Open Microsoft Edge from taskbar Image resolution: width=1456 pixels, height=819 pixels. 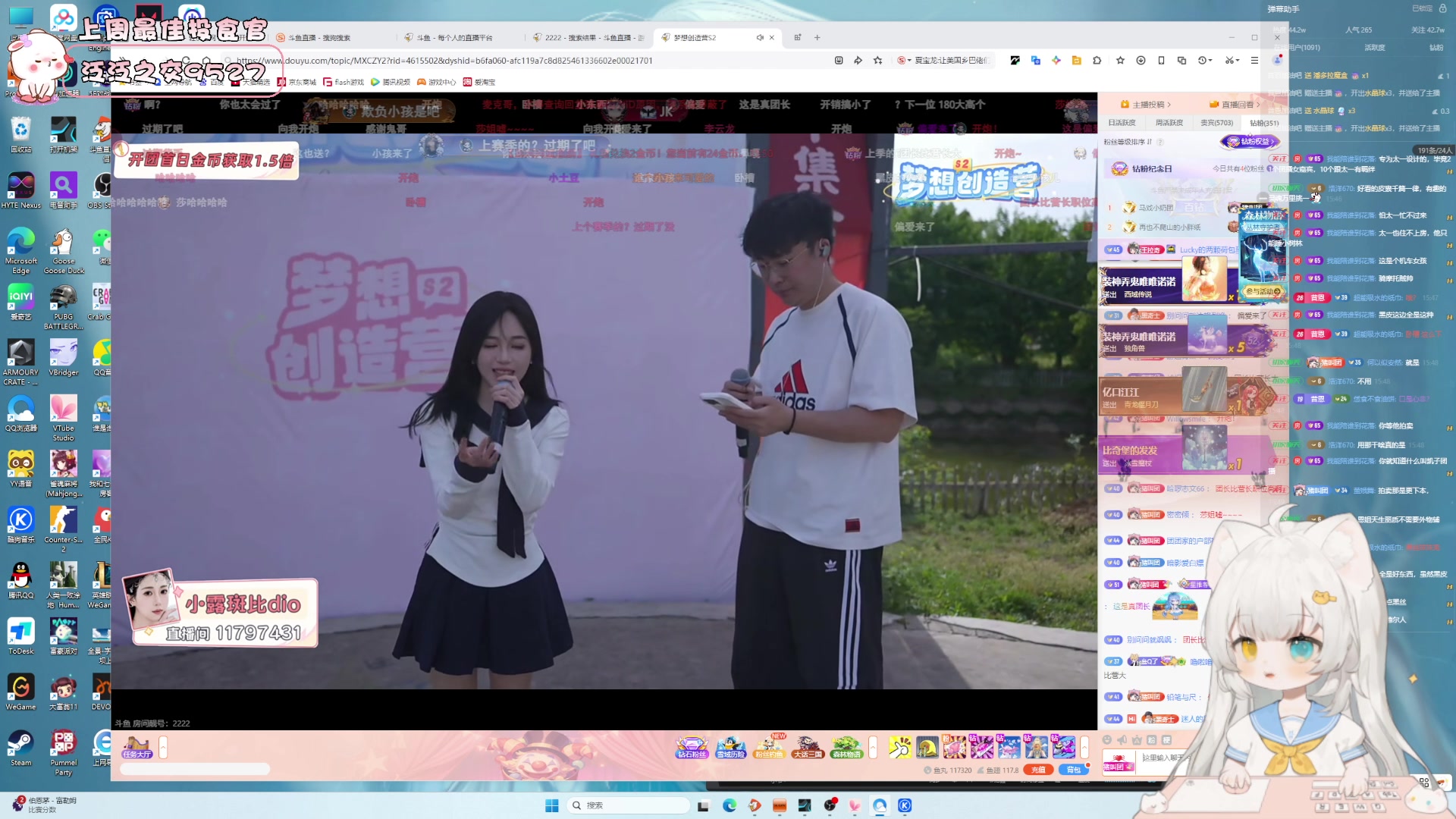tap(730, 805)
